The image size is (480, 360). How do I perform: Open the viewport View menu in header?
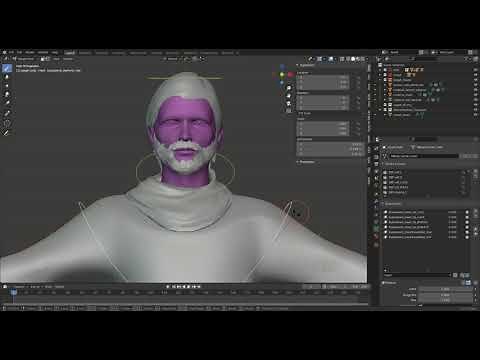click(x=56, y=59)
